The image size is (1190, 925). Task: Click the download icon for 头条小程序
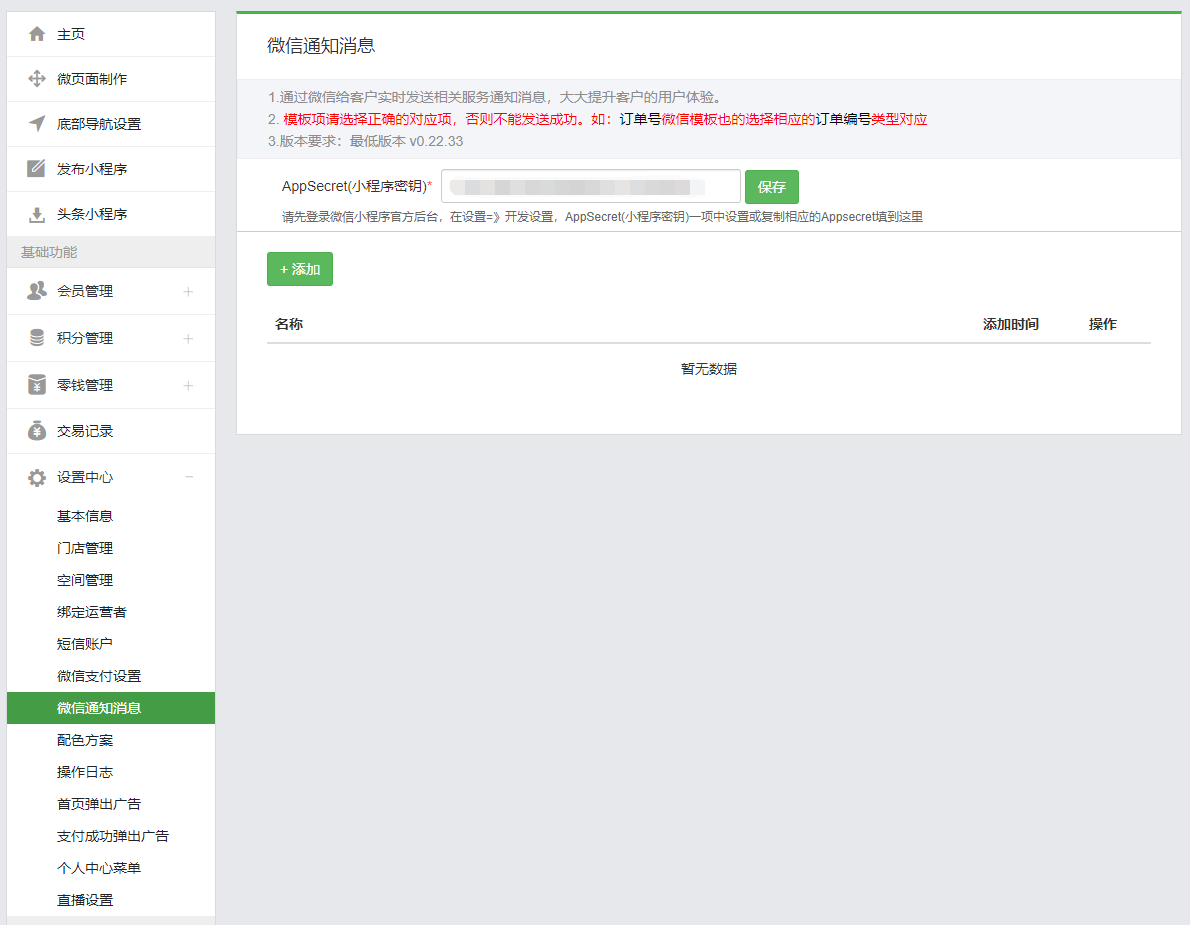[x=36, y=214]
